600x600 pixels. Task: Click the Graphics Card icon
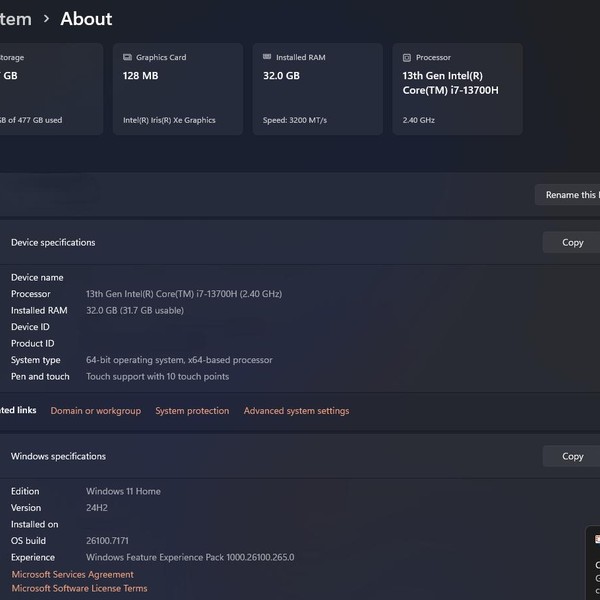[127, 58]
